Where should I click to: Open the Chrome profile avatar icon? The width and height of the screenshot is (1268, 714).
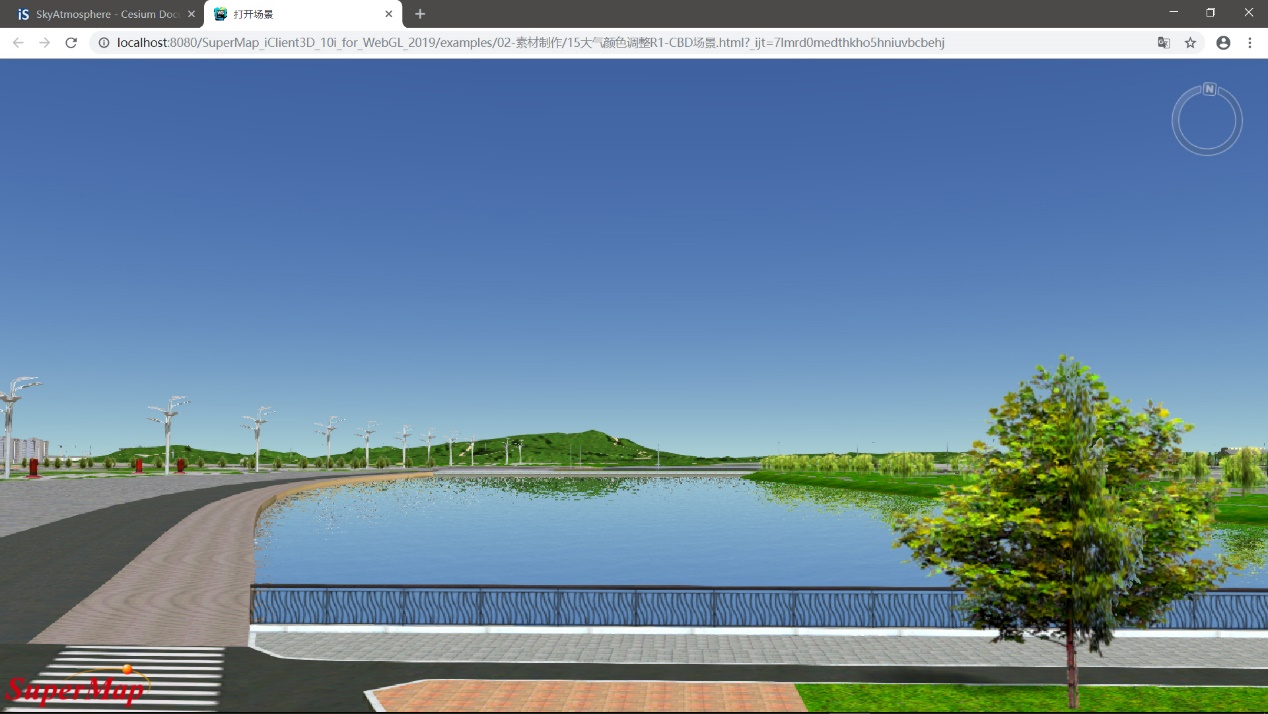tap(1223, 43)
